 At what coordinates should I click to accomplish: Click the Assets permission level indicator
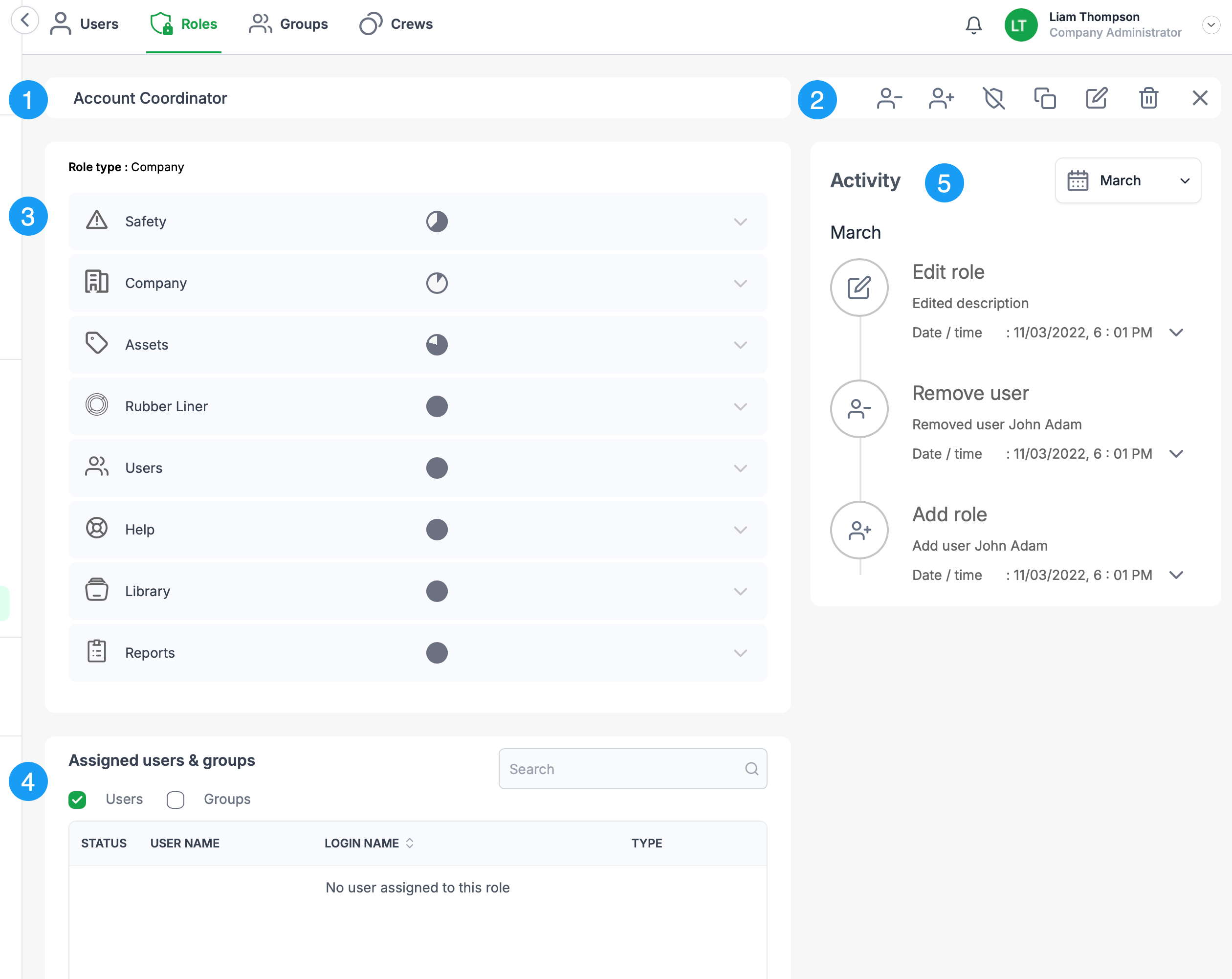437,345
